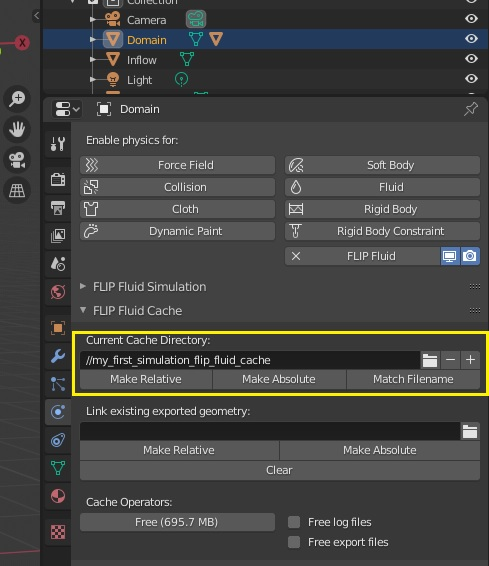Open the Object properties tab
Viewport: 489px width, 566px height.
coord(58,328)
